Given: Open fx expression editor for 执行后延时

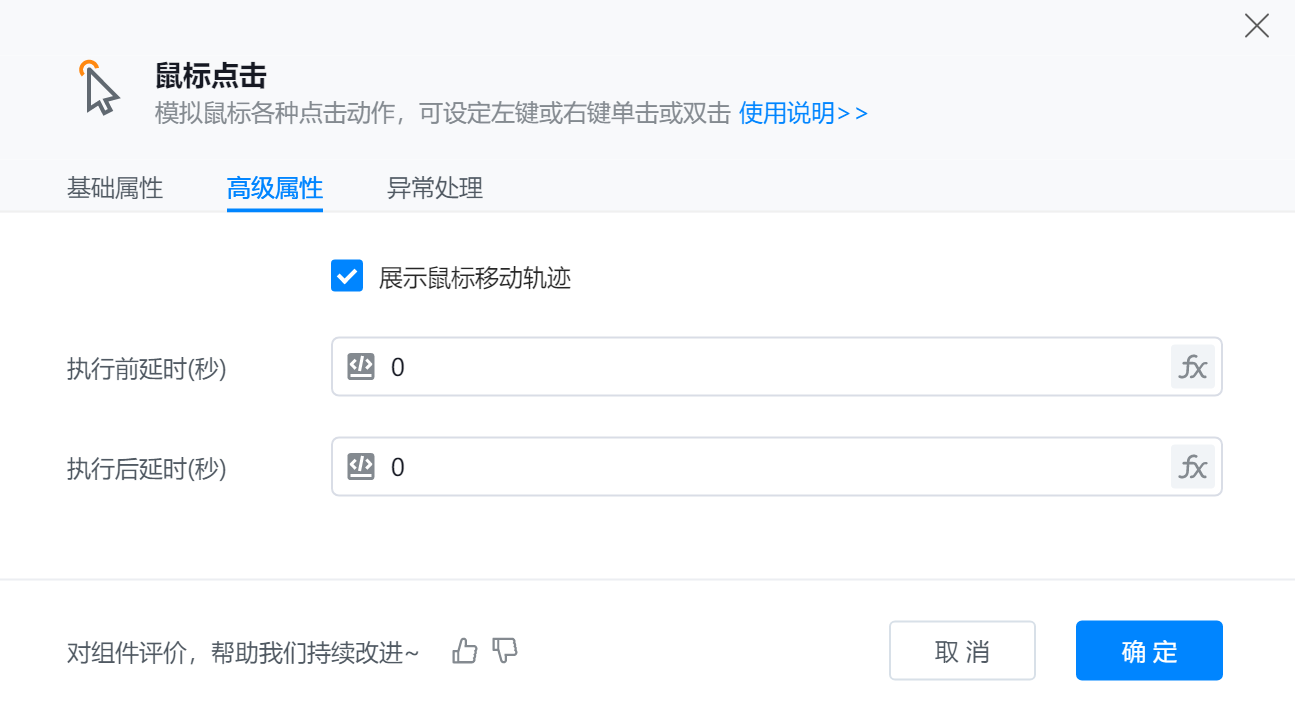Looking at the screenshot, I should tap(1192, 466).
